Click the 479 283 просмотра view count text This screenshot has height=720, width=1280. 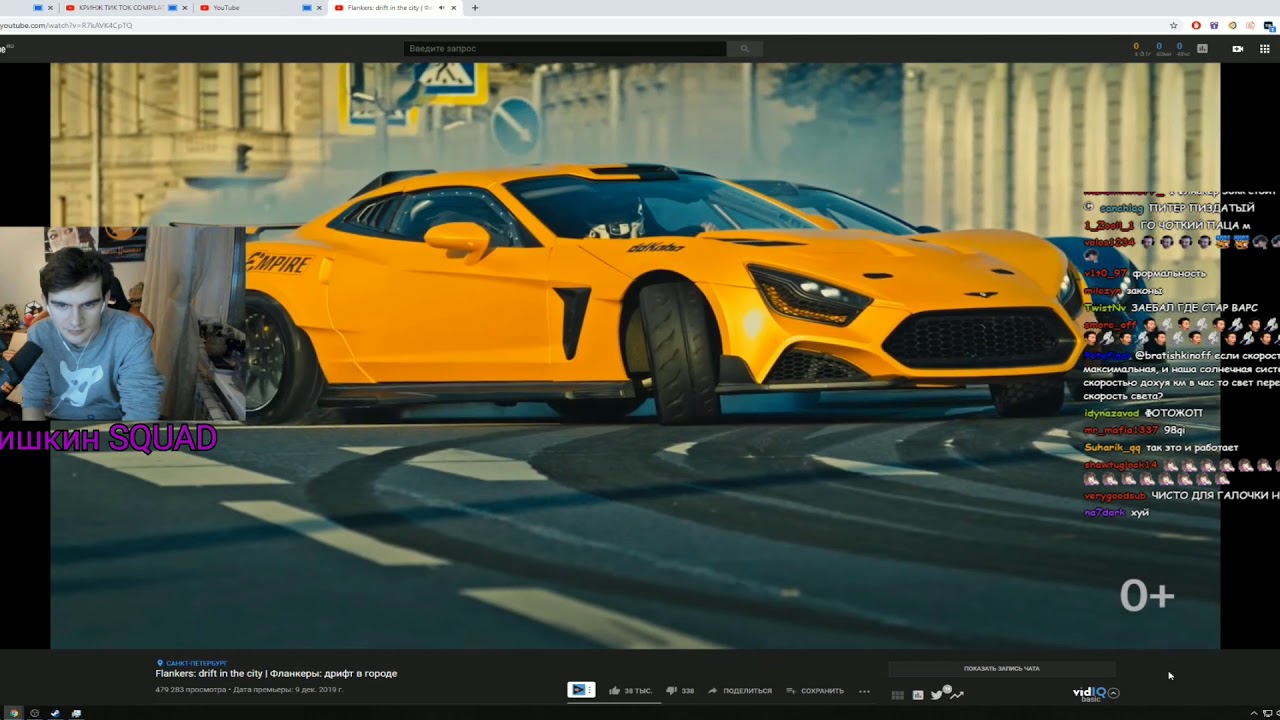[x=191, y=690]
